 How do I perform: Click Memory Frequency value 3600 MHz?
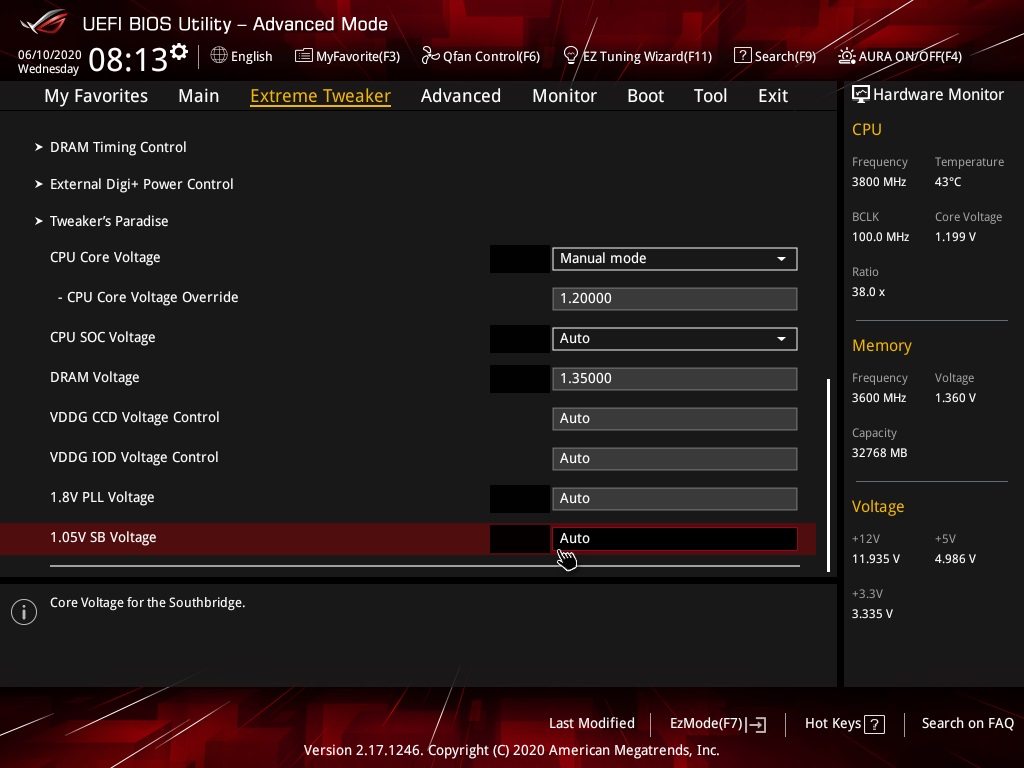(879, 397)
